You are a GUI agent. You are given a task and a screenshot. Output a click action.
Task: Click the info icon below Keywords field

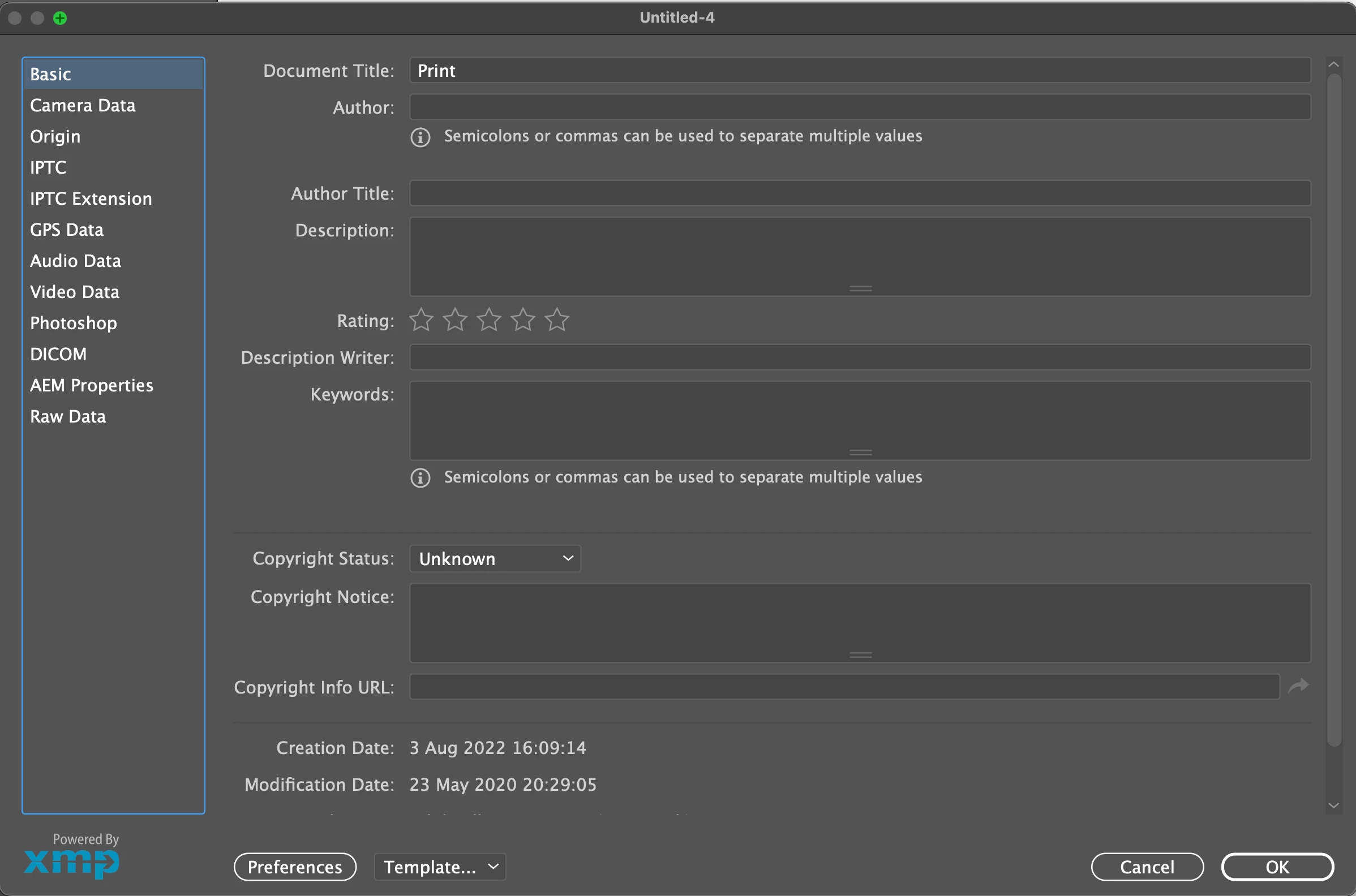pyautogui.click(x=420, y=478)
